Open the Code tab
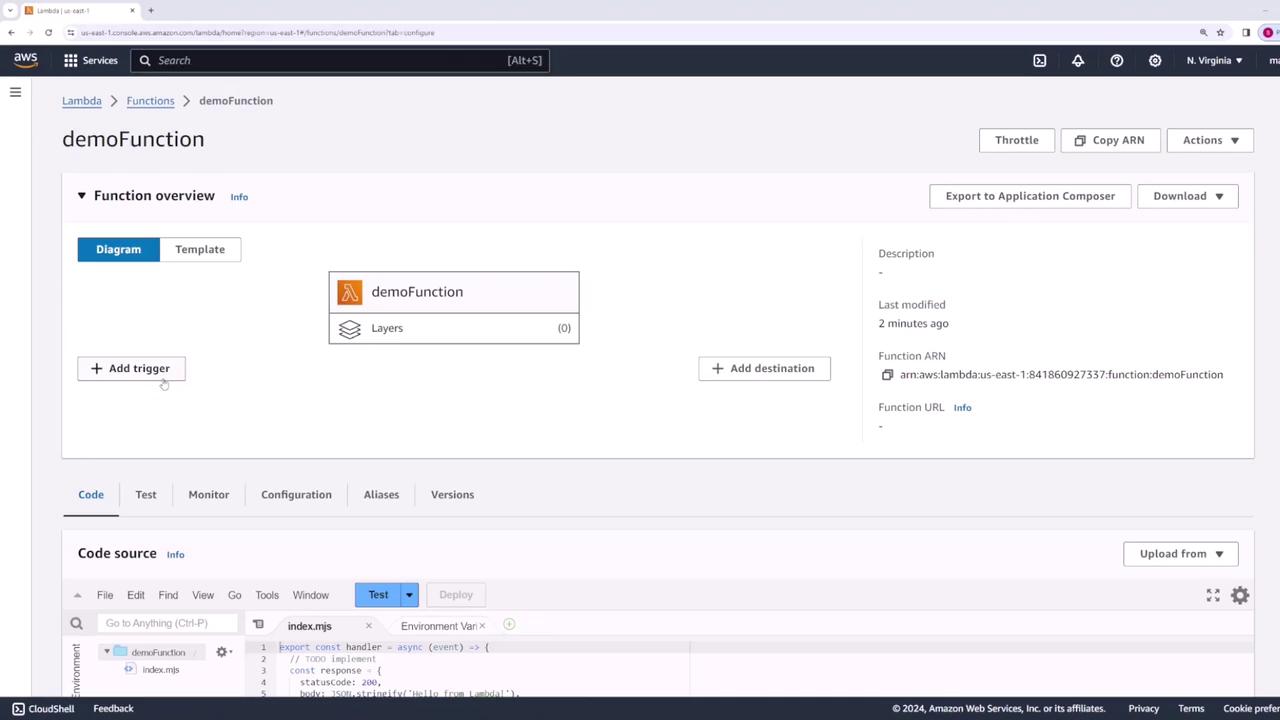The height and width of the screenshot is (720, 1280). 91,495
